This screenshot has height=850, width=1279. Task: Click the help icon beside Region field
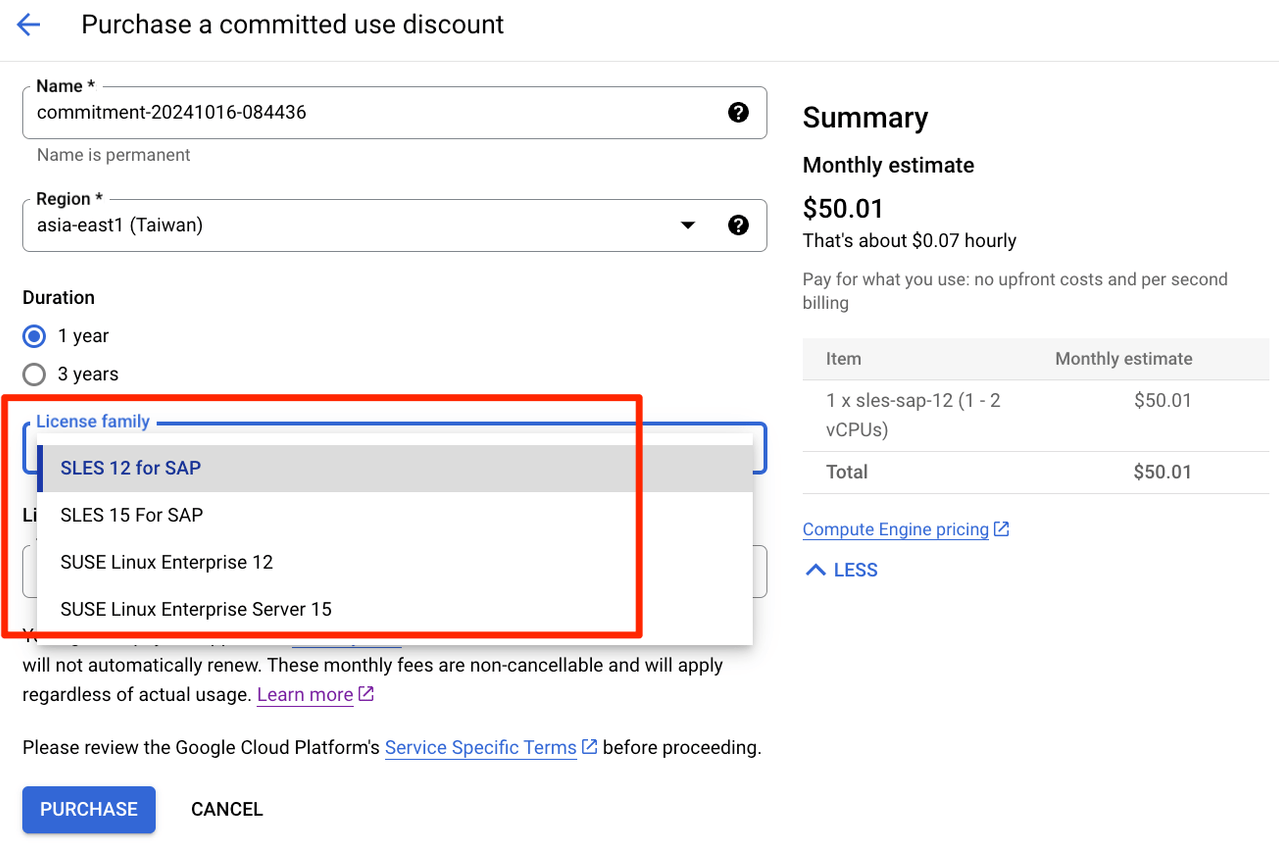(x=738, y=225)
